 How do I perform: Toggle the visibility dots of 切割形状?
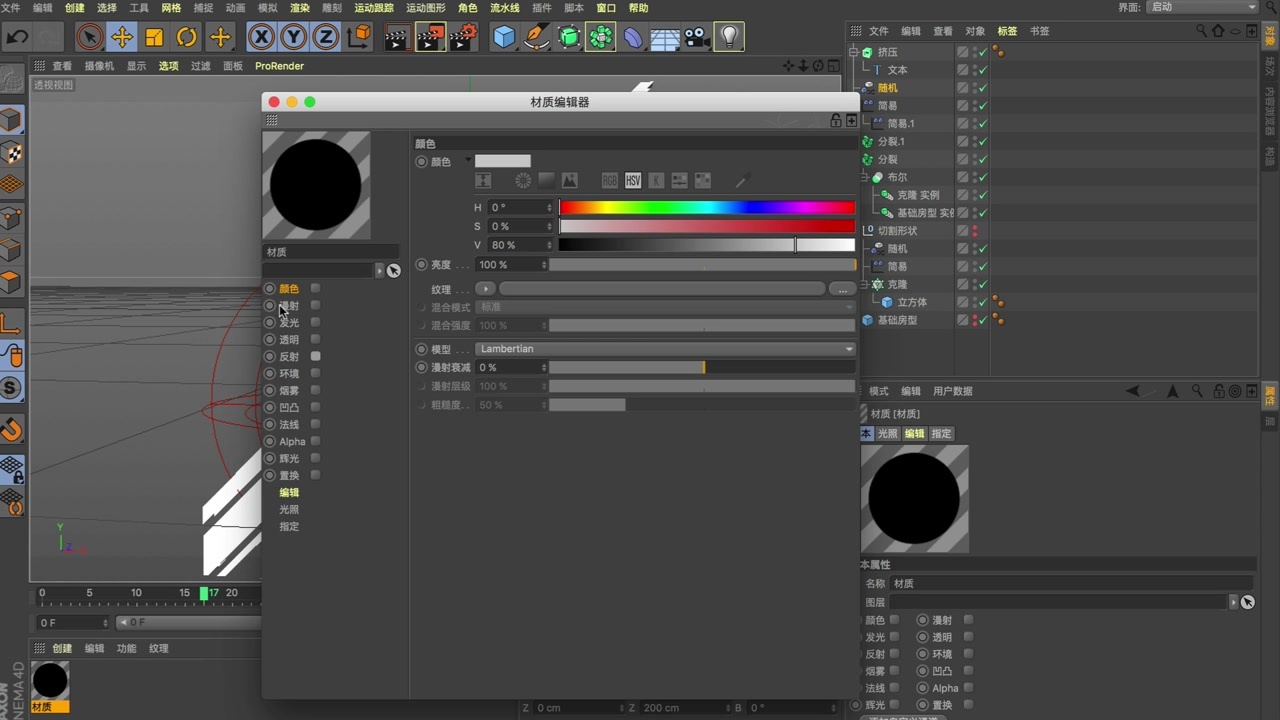(x=975, y=231)
